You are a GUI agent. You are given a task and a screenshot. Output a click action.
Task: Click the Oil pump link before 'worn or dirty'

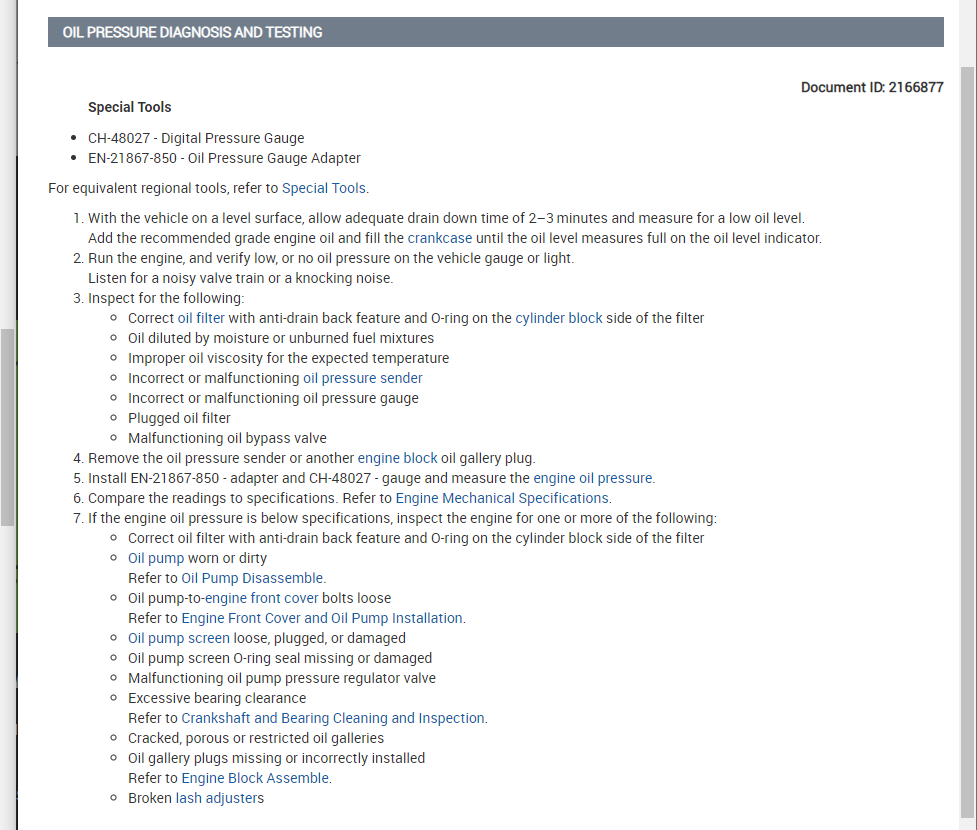(x=156, y=558)
